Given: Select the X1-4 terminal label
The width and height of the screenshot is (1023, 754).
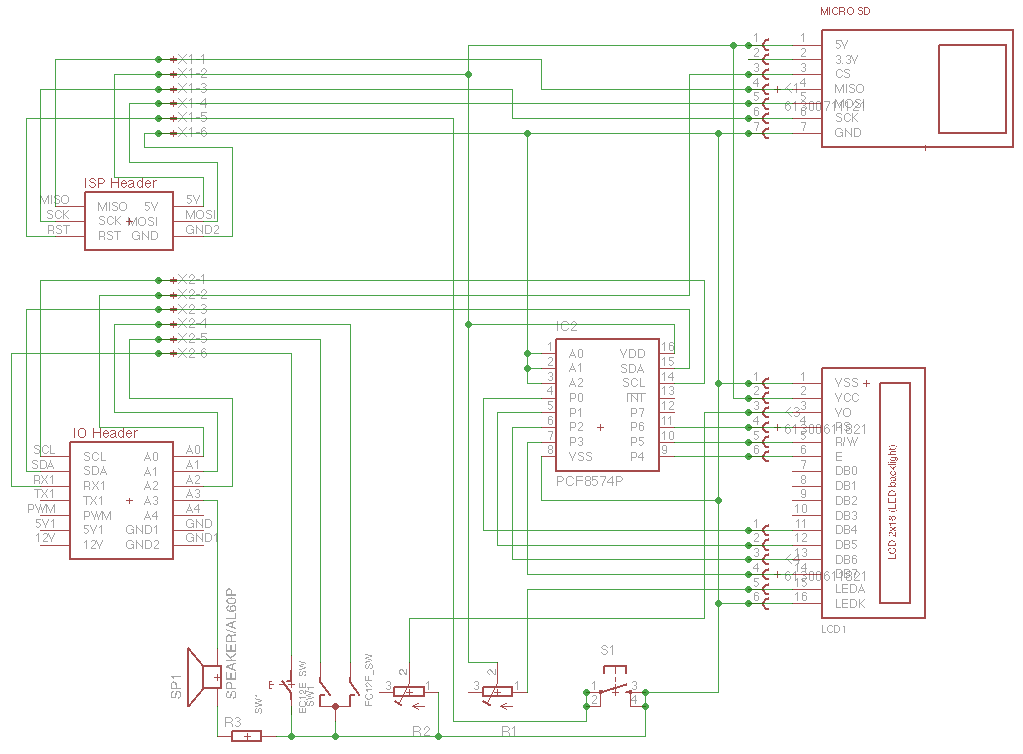Looking at the screenshot, I should [x=192, y=103].
